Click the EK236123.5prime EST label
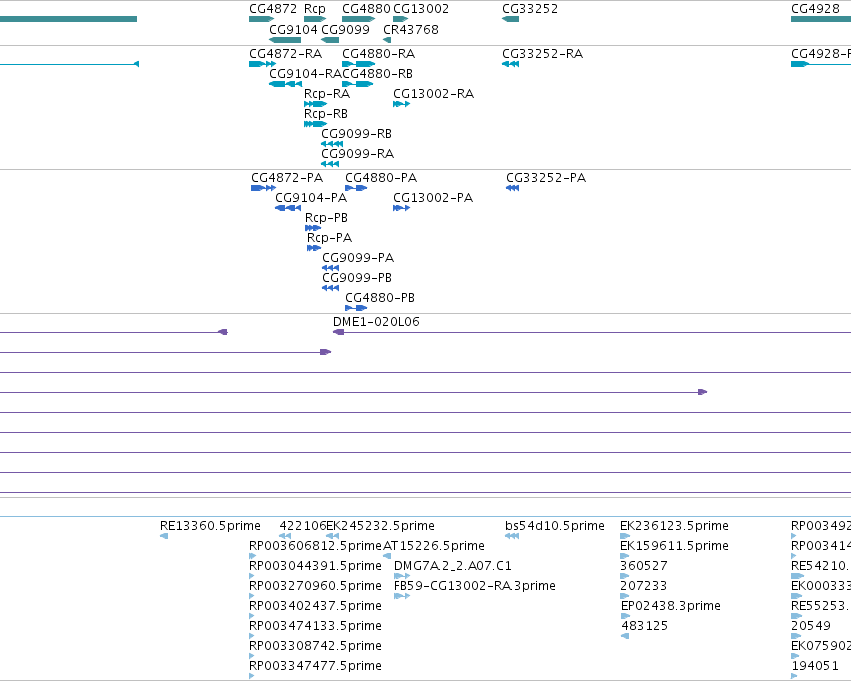 [674, 526]
